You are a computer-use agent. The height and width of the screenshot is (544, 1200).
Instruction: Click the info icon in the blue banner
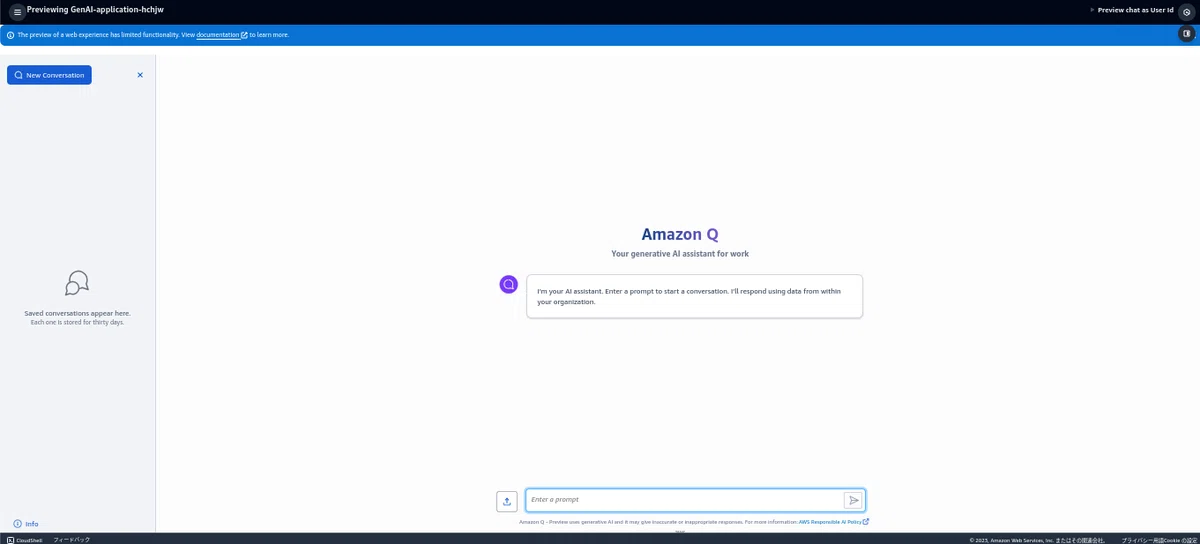click(10, 35)
